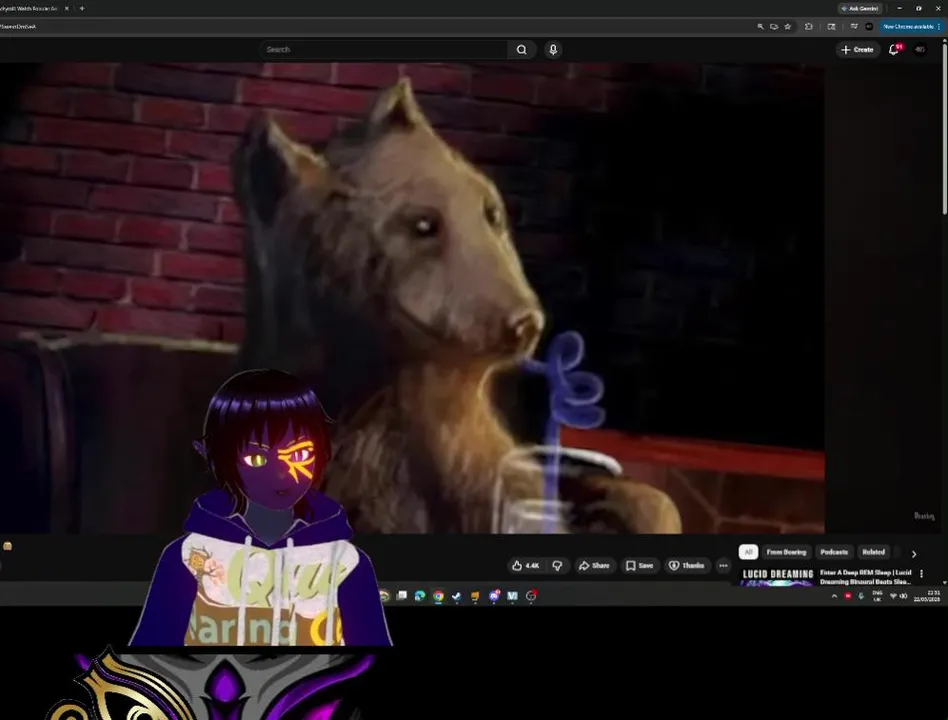Viewport: 948px width, 720px height.
Task: Click the zoom magnifier icon in address bar
Action: 760,27
